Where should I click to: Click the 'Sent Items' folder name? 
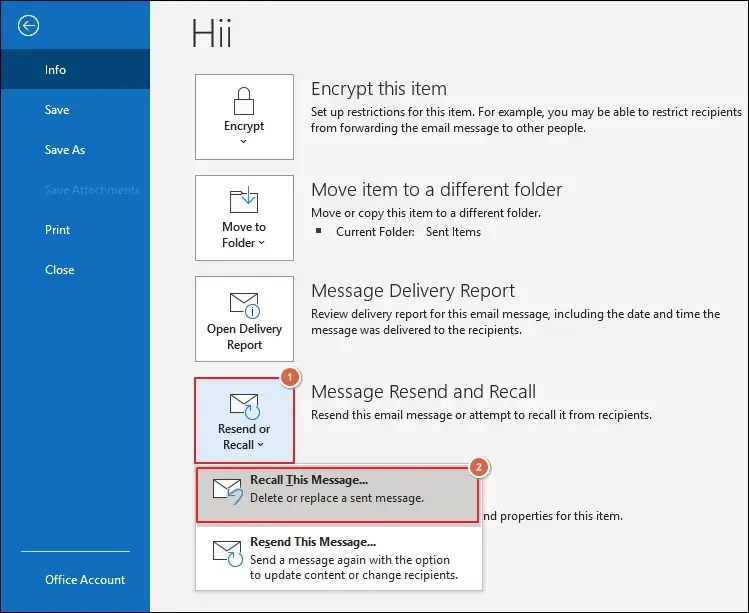[453, 232]
